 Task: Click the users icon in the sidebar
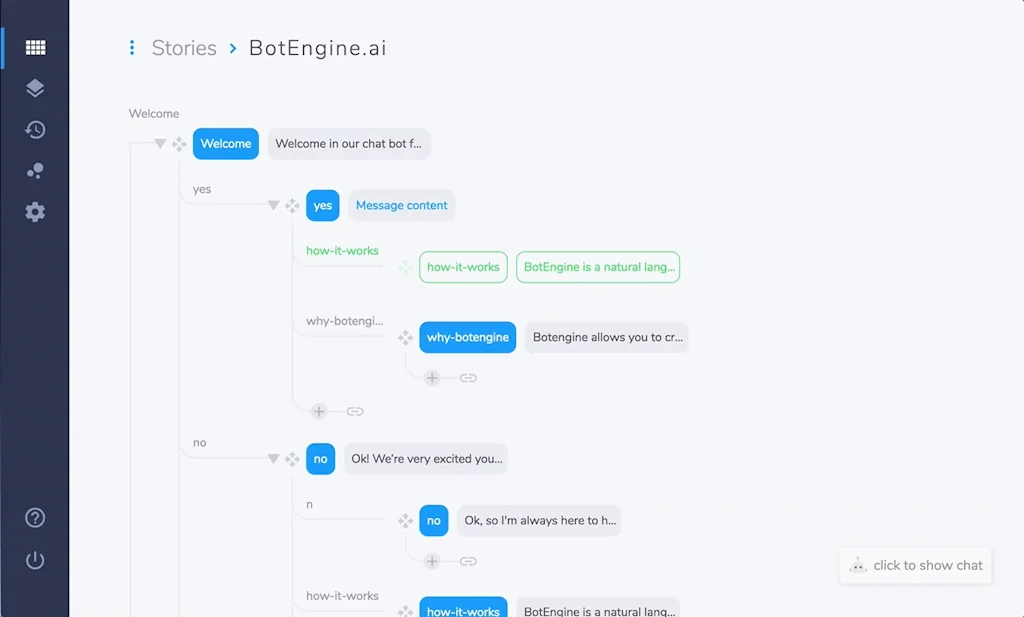[35, 170]
